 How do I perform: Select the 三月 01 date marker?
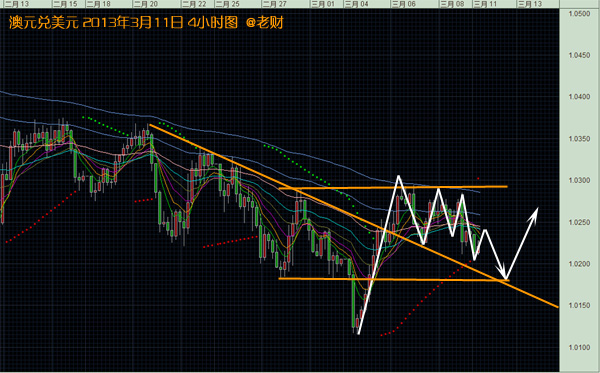click(x=323, y=4)
